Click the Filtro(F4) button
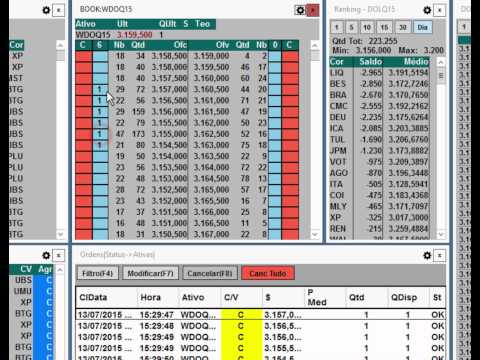480x360 pixels. coord(97,274)
